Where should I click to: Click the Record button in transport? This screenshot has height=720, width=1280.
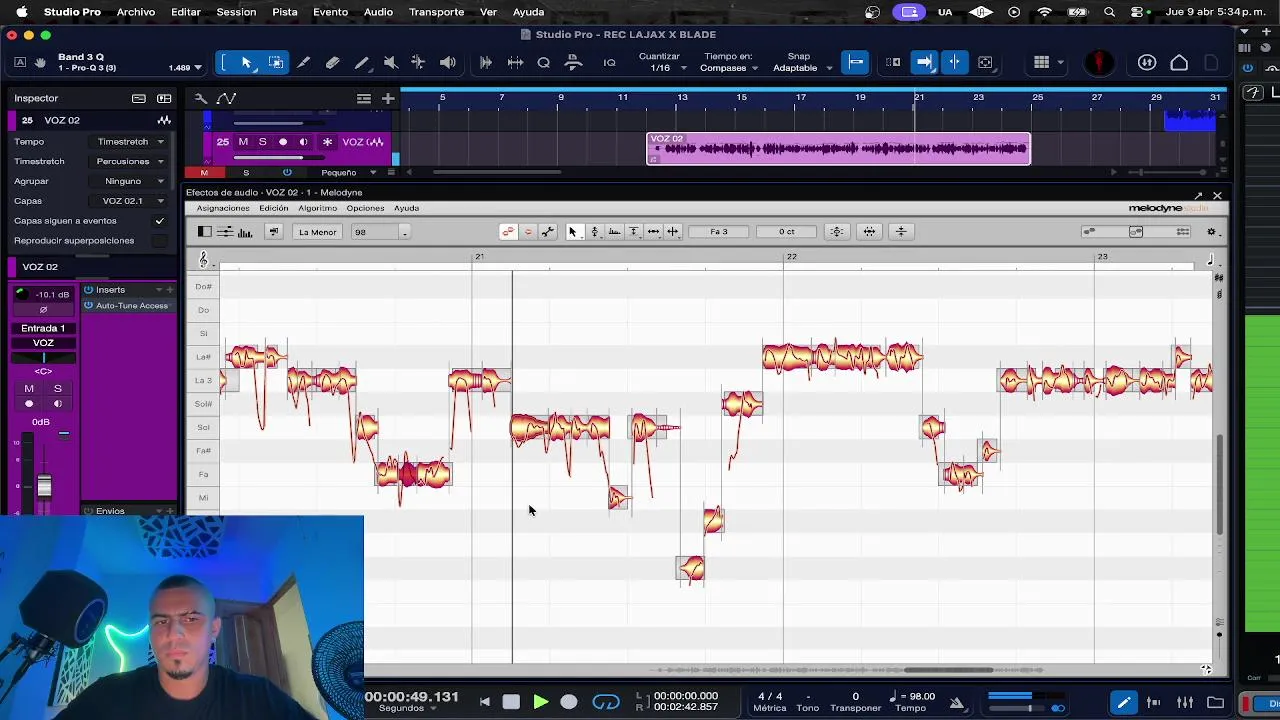point(569,702)
